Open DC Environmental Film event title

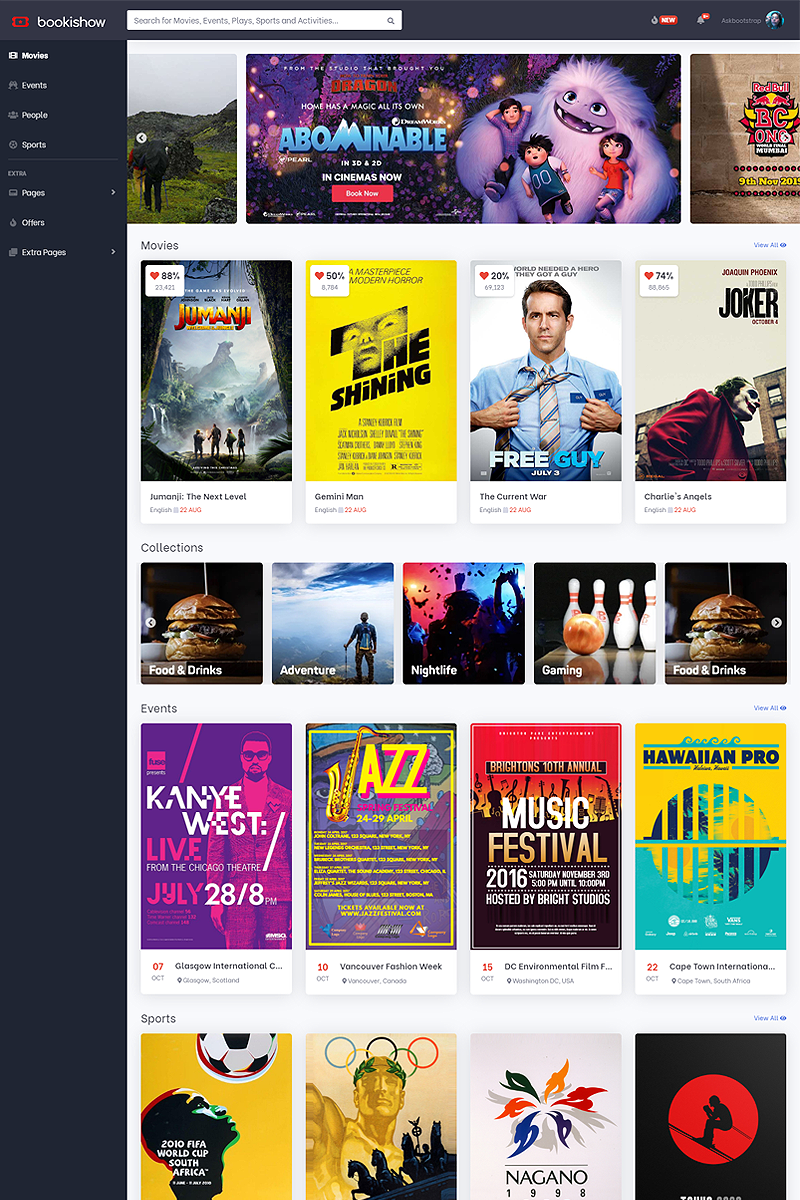558,966
